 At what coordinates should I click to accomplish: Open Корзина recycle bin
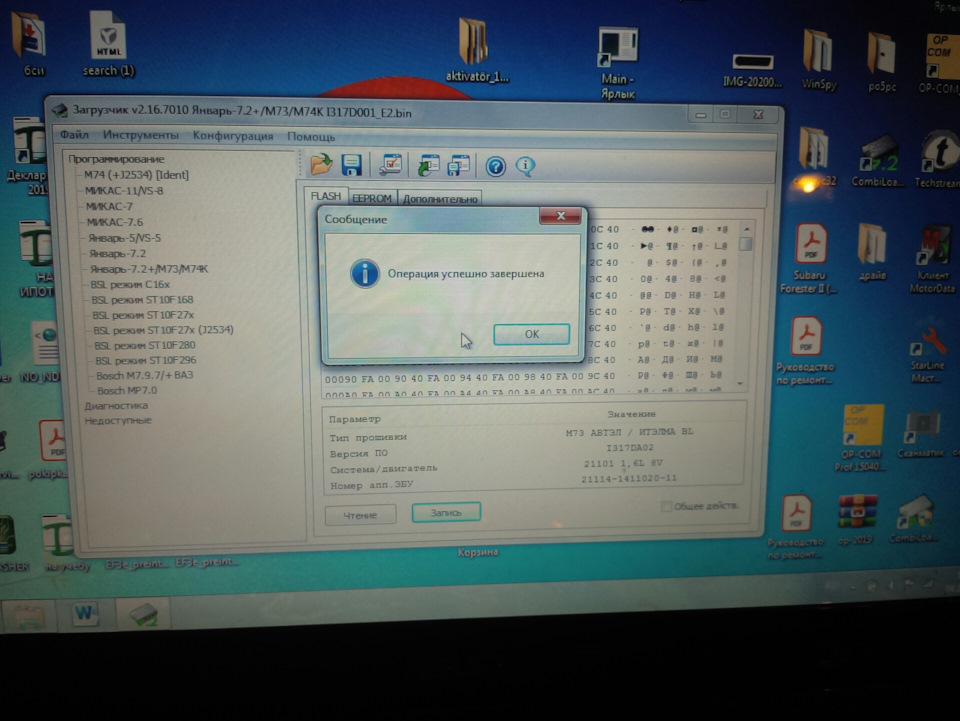click(x=478, y=551)
